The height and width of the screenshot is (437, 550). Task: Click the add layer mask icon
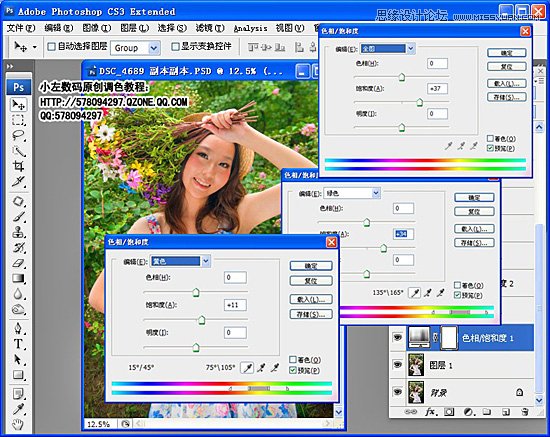click(449, 412)
